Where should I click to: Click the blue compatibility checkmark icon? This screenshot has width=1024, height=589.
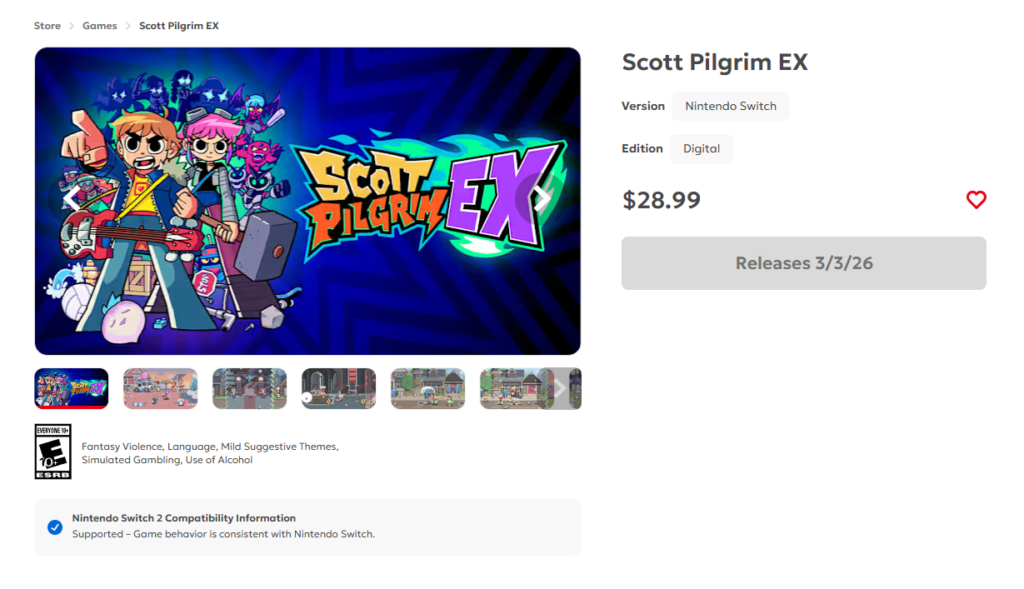pyautogui.click(x=55, y=527)
